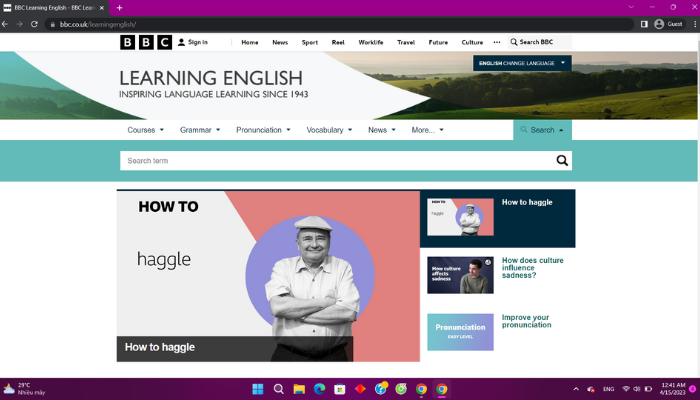Image resolution: width=700 pixels, height=400 pixels.
Task: Submit search with the magnifier button
Action: point(562,161)
